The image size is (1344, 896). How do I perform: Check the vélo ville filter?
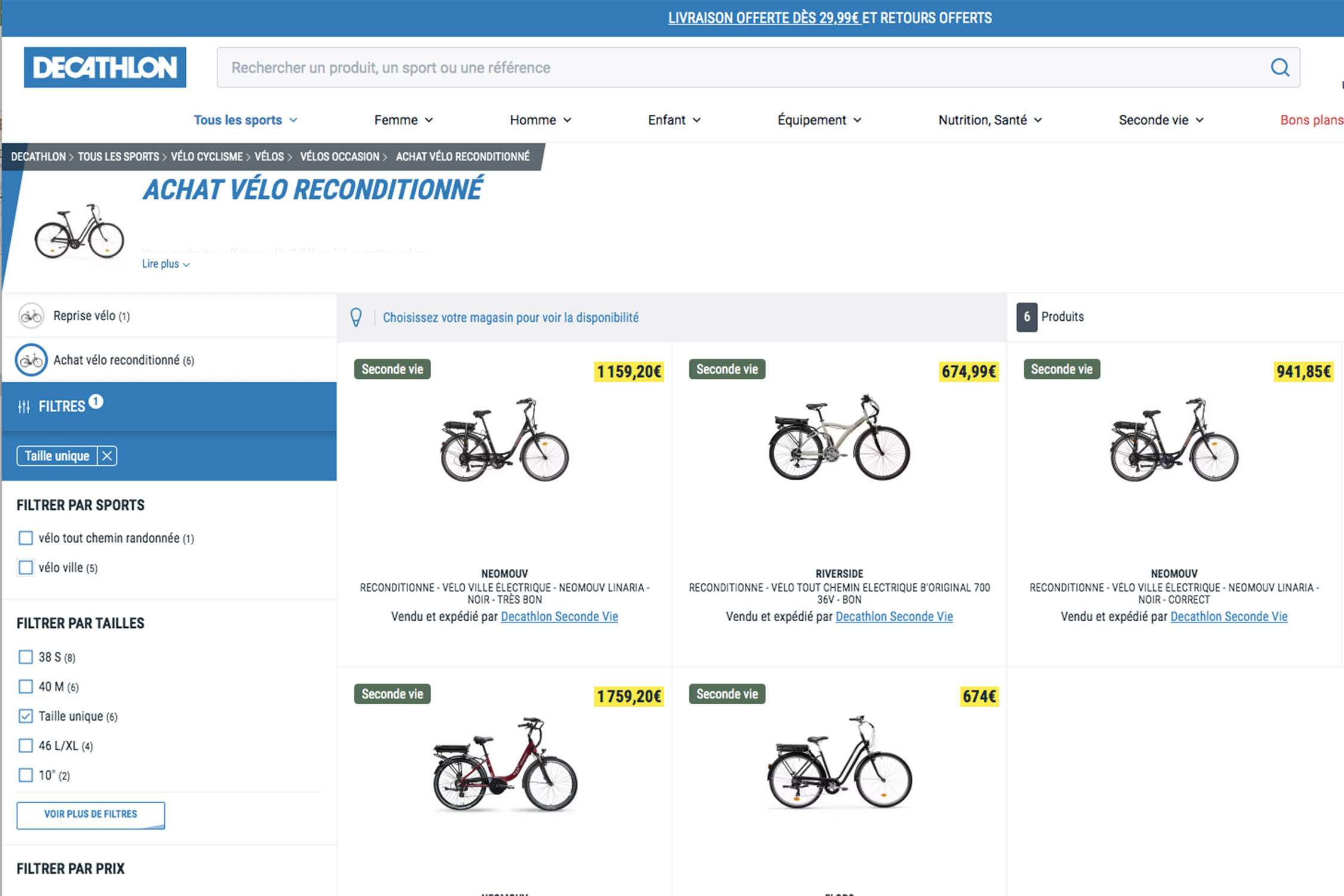click(26, 567)
